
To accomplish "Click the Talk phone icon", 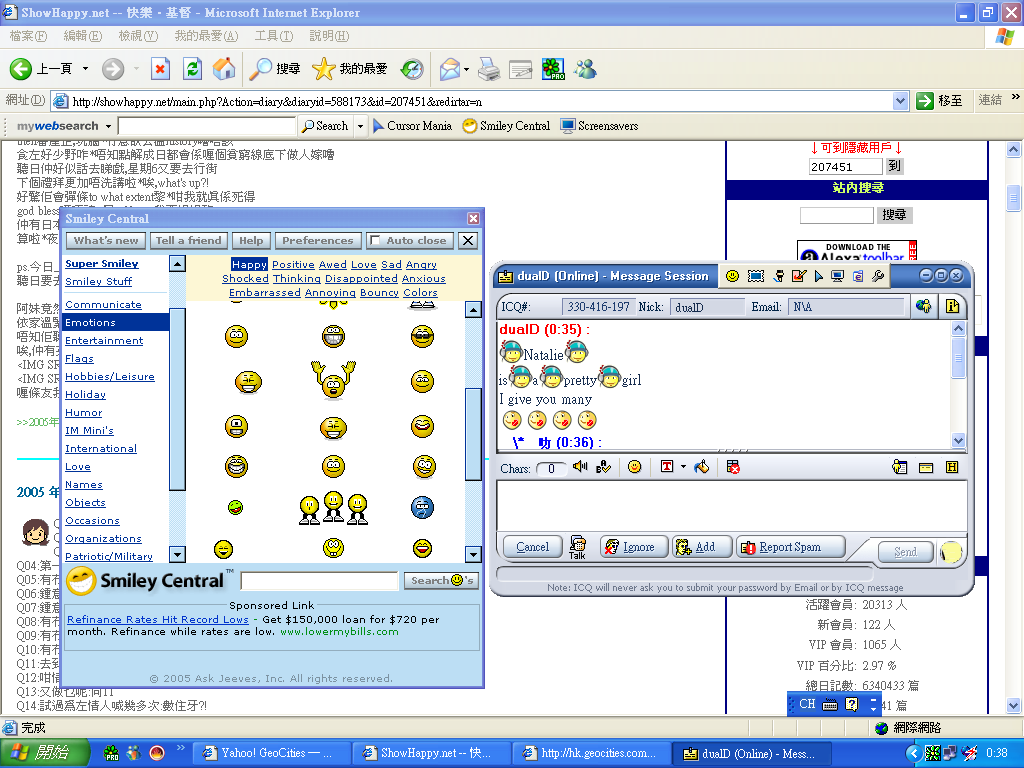I will [577, 547].
